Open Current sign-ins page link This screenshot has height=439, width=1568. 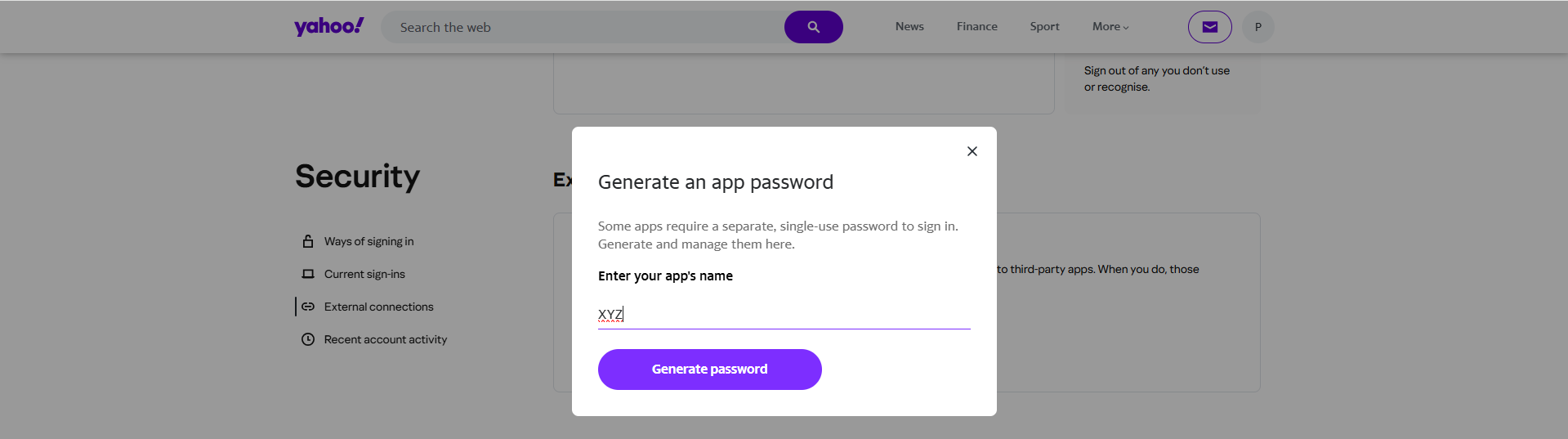(x=364, y=274)
